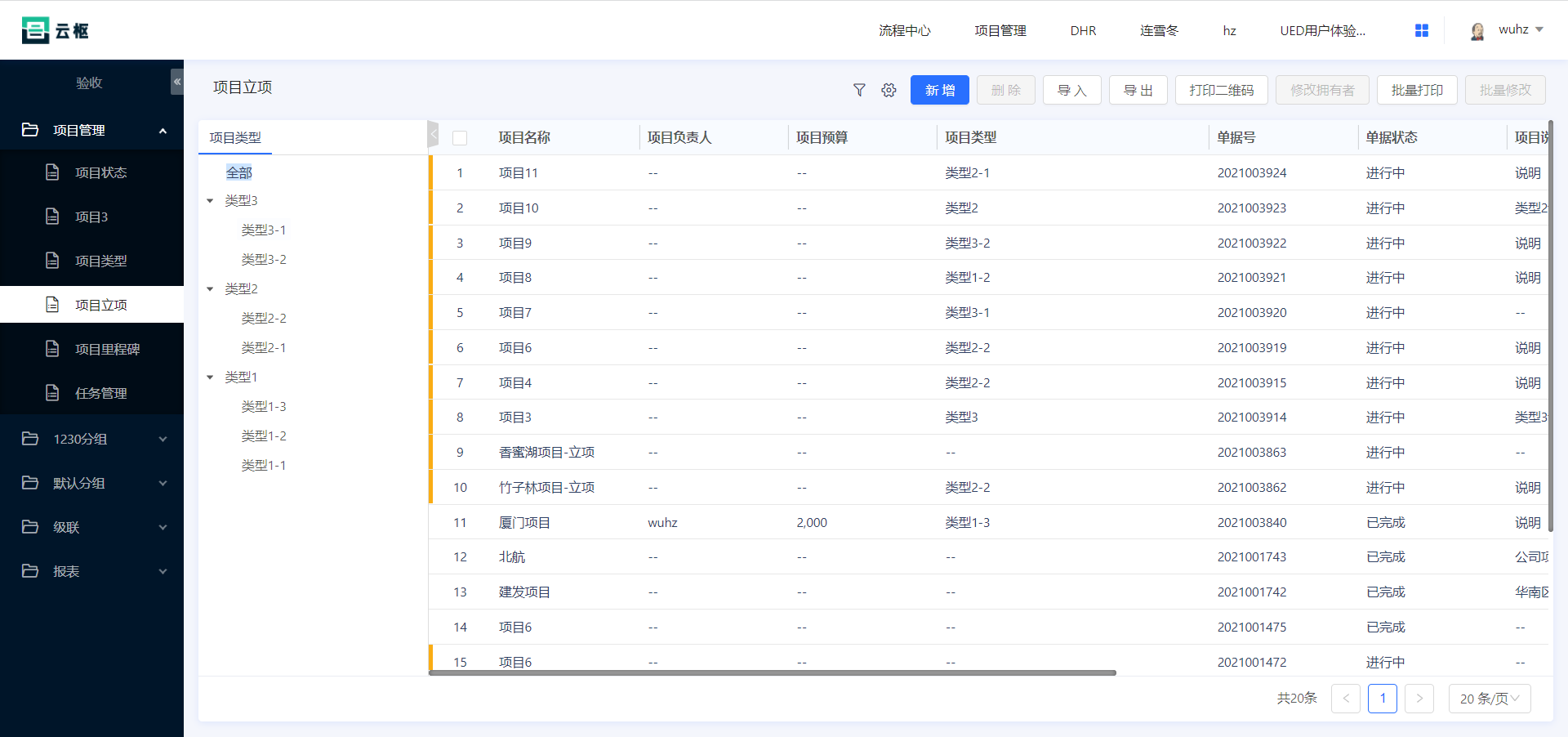The height and width of the screenshot is (737, 1568).
Task: Open the app grid launcher icon
Action: (x=1422, y=30)
